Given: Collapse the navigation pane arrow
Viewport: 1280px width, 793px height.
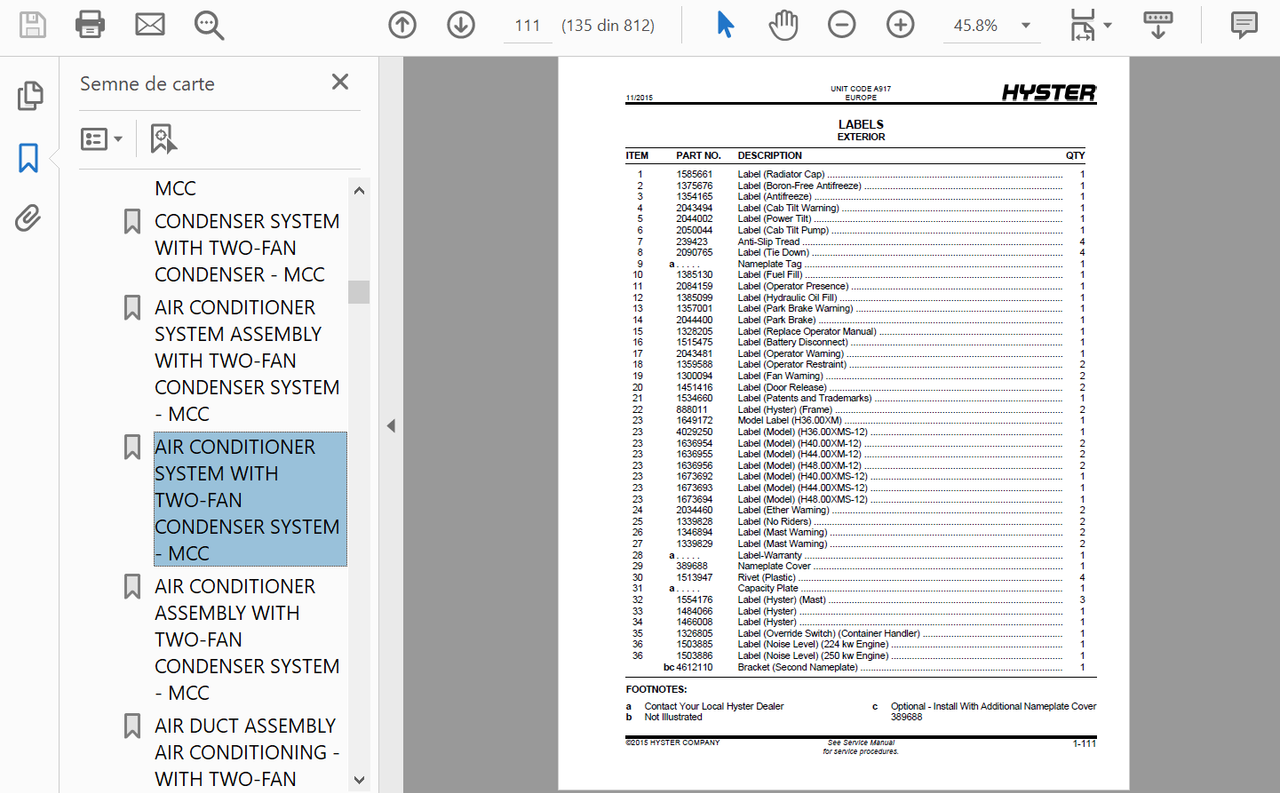Looking at the screenshot, I should tap(391, 426).
